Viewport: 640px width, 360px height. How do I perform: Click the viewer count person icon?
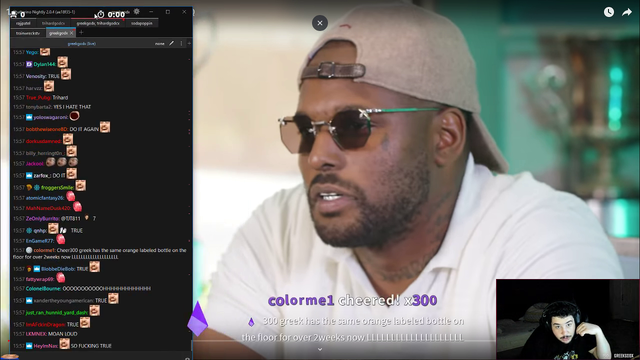(13, 15)
